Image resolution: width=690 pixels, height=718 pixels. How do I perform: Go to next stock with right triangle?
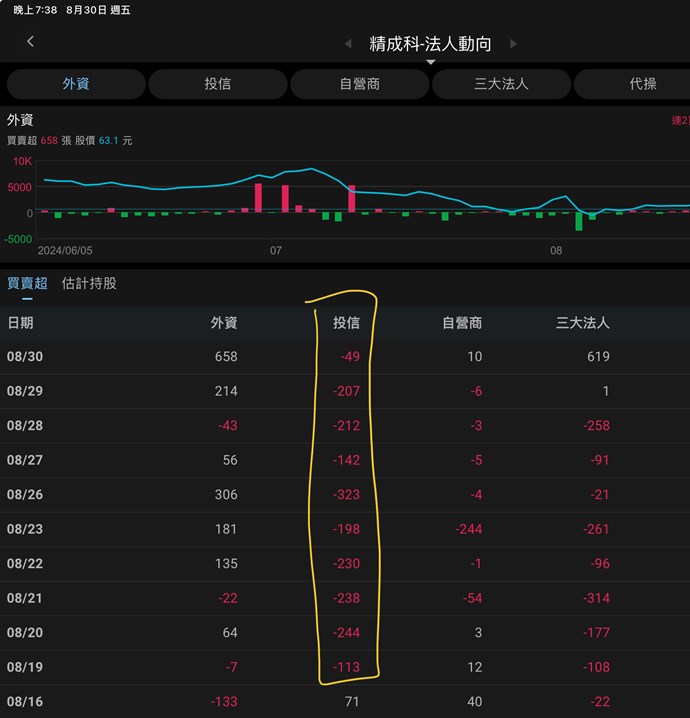514,44
